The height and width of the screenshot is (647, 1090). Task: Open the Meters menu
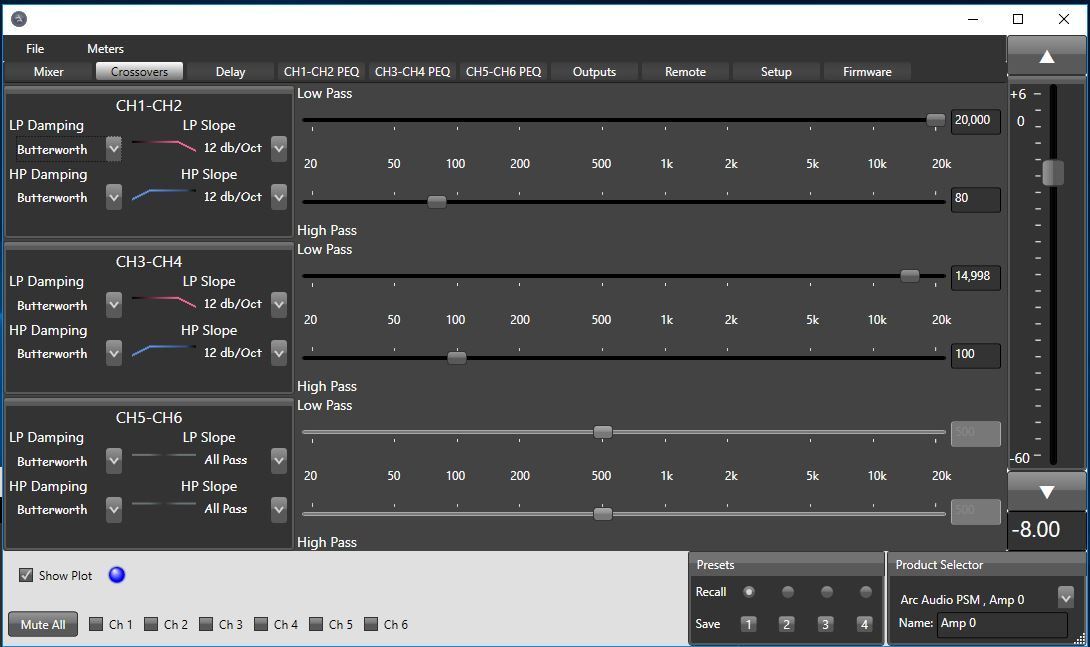click(105, 48)
